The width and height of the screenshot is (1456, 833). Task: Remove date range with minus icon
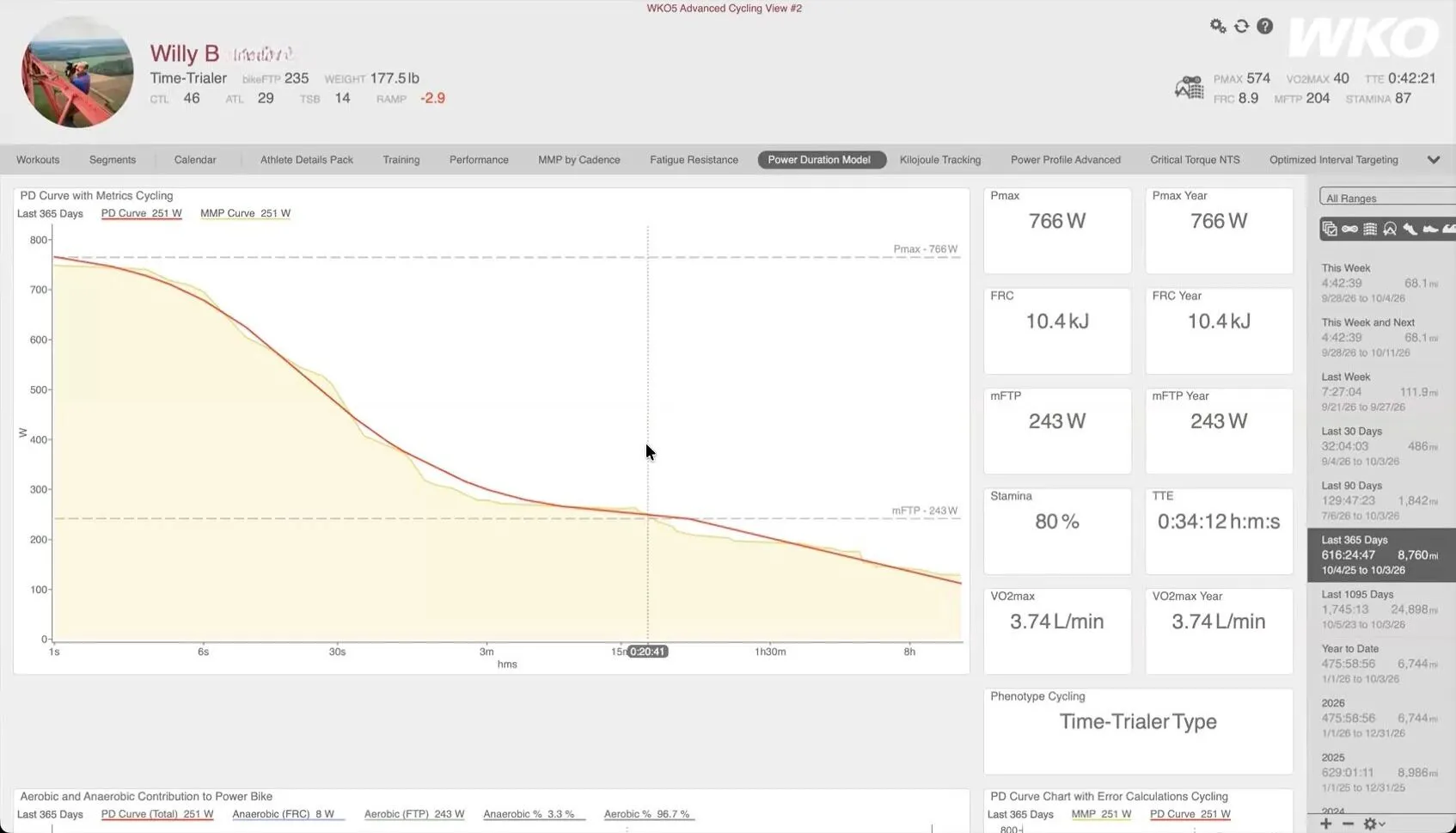[1348, 824]
